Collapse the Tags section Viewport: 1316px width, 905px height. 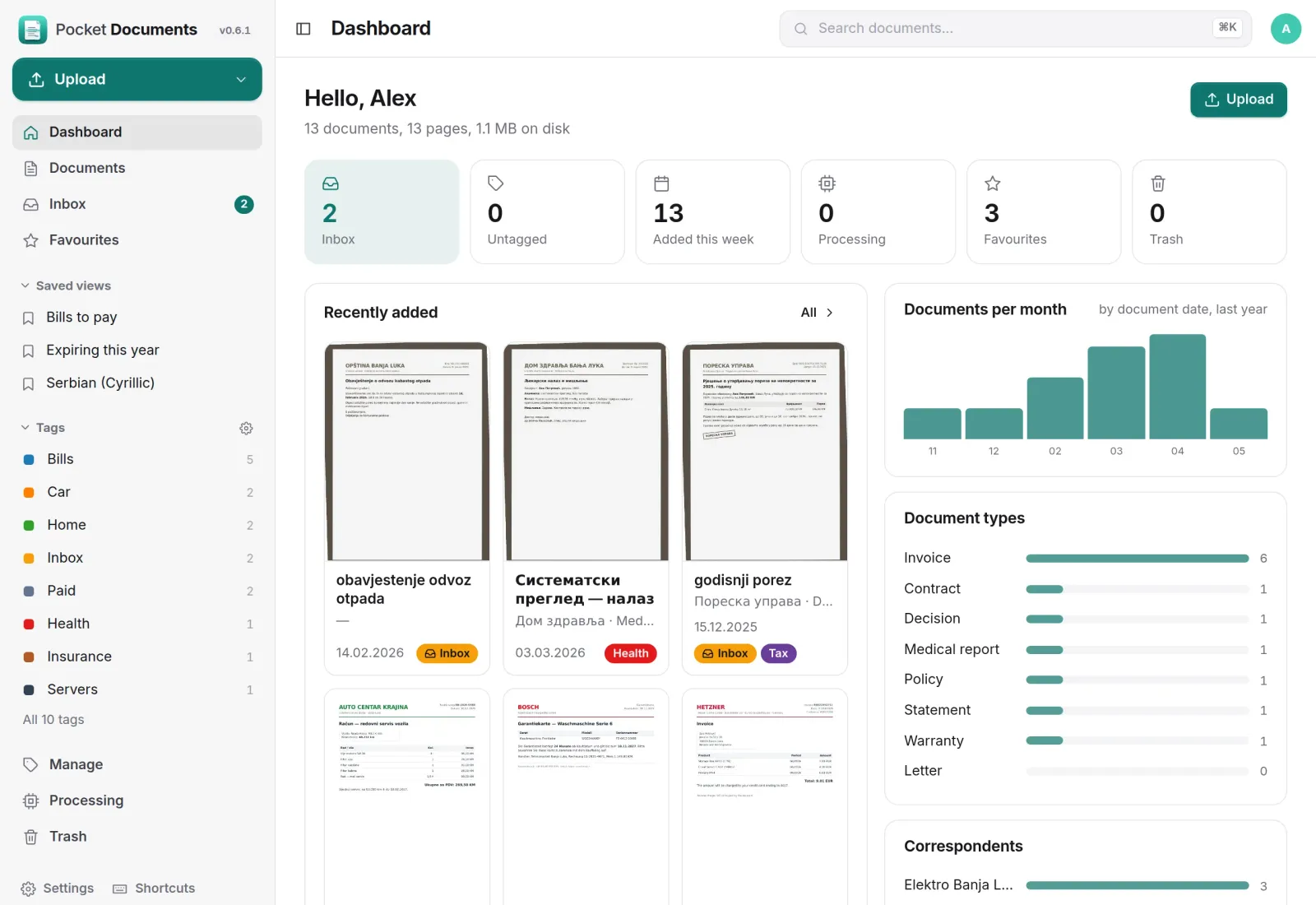pos(43,428)
